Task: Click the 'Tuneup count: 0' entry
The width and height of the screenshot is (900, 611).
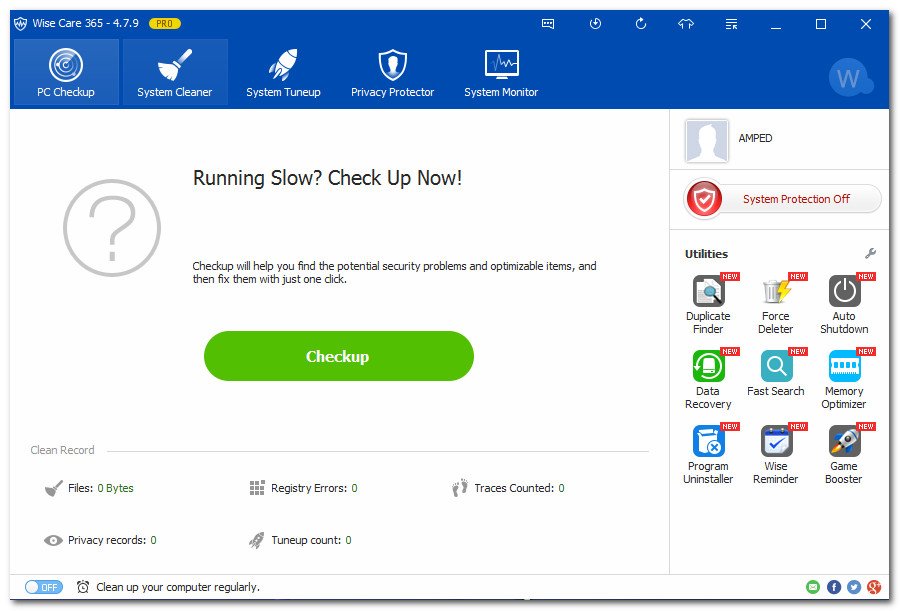Action: [300, 540]
